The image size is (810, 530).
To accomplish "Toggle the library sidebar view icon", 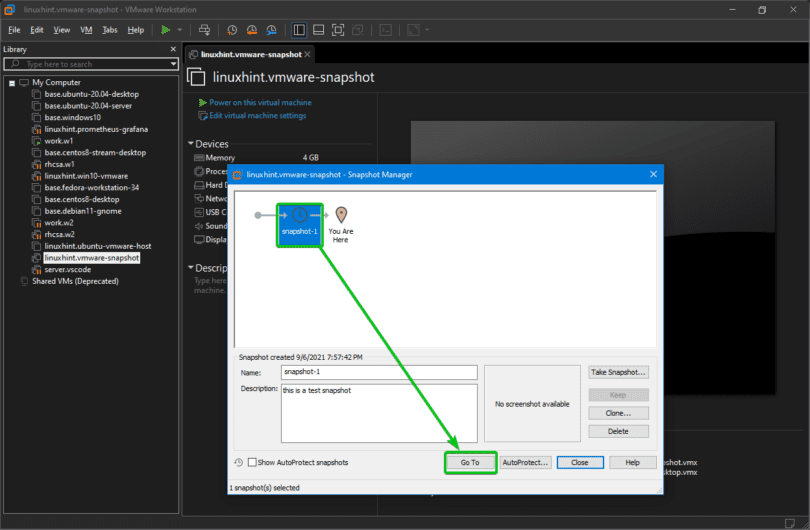I will 299,30.
